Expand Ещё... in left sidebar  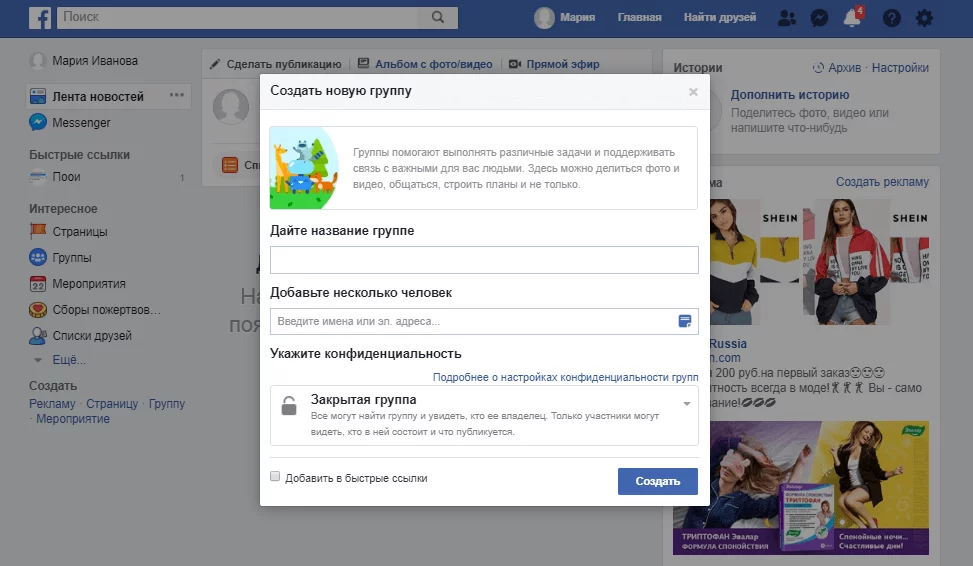tap(69, 360)
